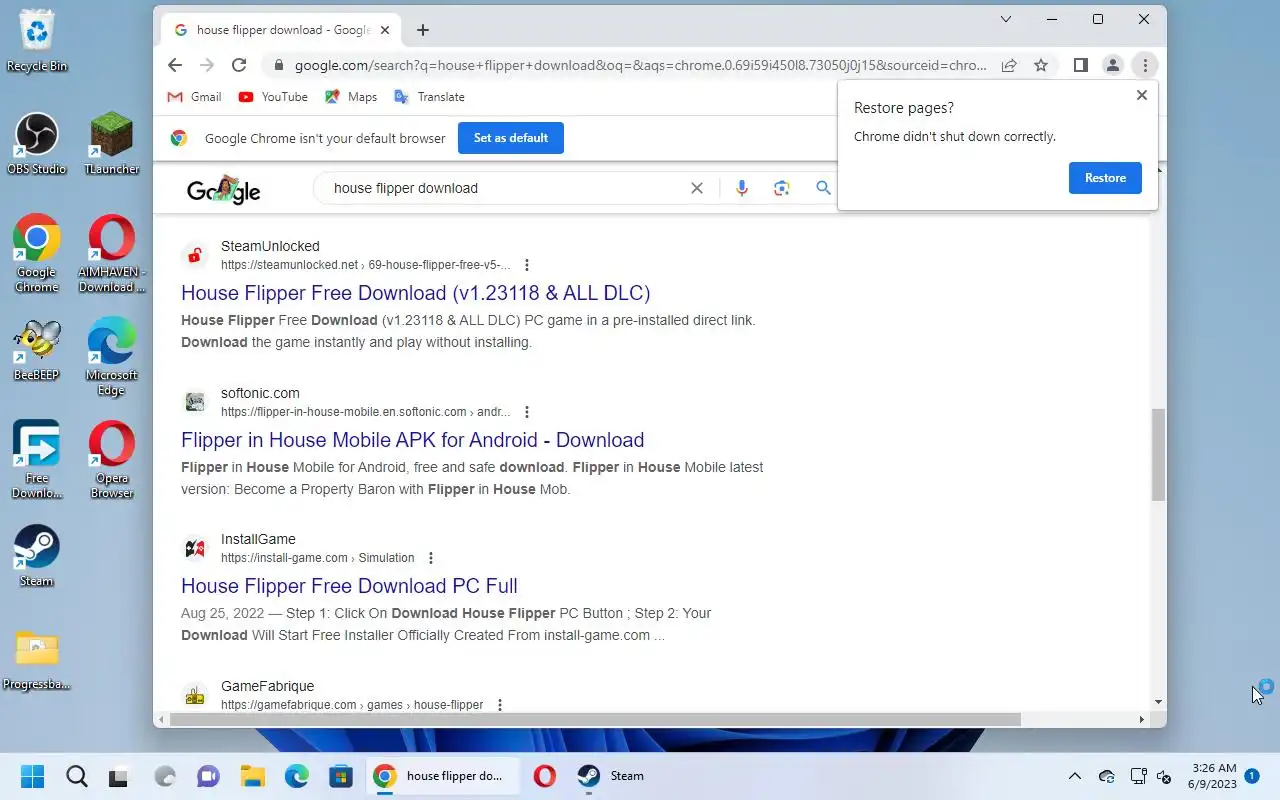Open Gmail bookmark
Screen dimensions: 1280x800
pos(195,97)
